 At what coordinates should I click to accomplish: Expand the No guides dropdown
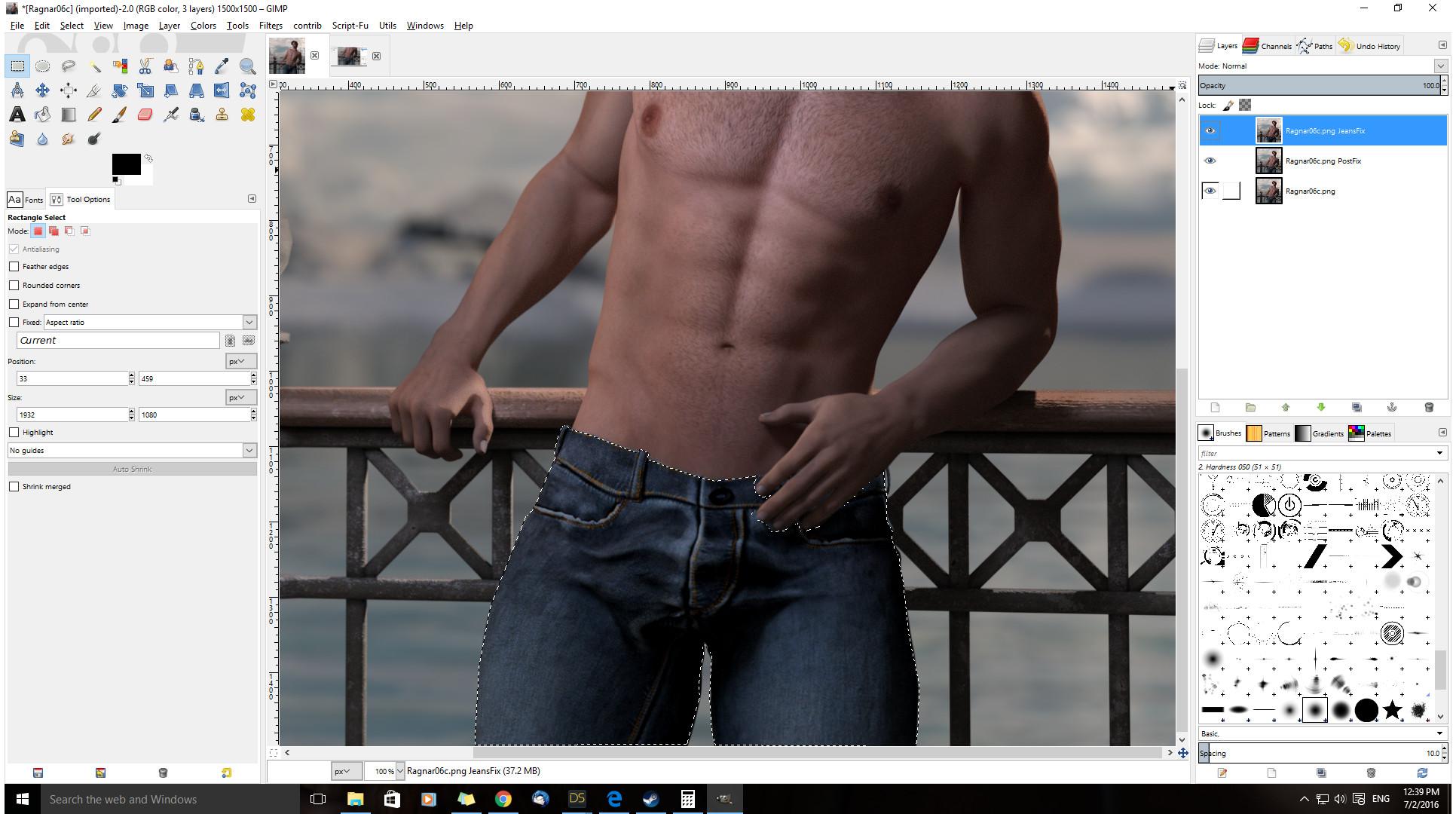point(249,451)
